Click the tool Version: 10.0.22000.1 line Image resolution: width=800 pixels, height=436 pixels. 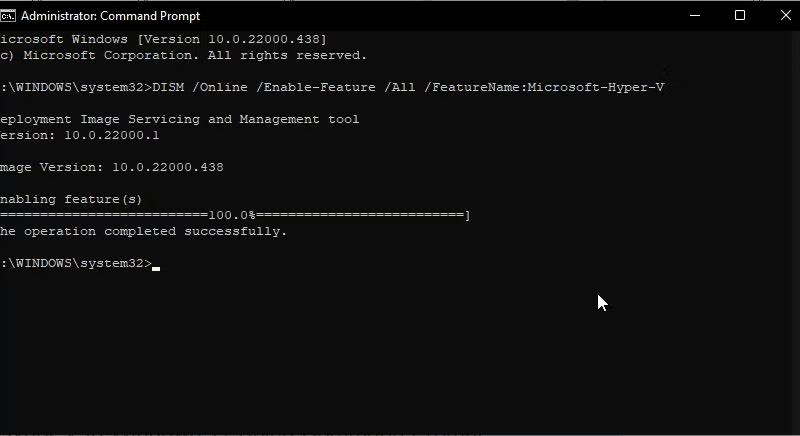[80, 135]
